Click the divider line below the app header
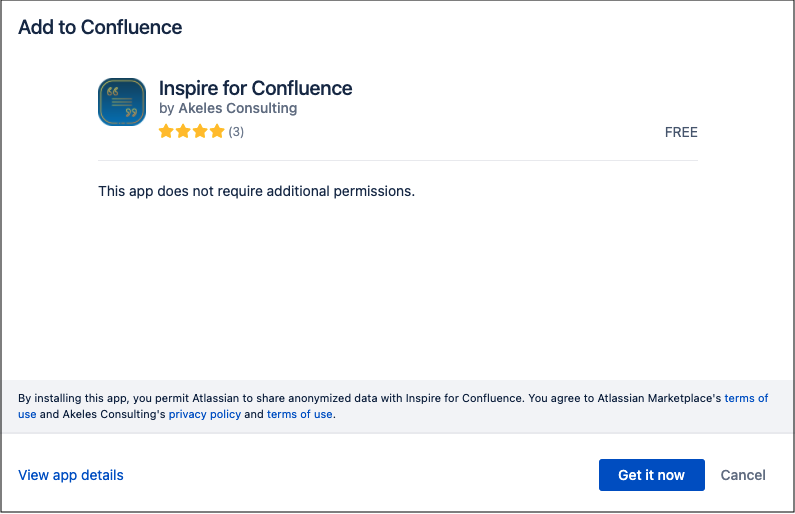The image size is (795, 514). click(x=397, y=160)
